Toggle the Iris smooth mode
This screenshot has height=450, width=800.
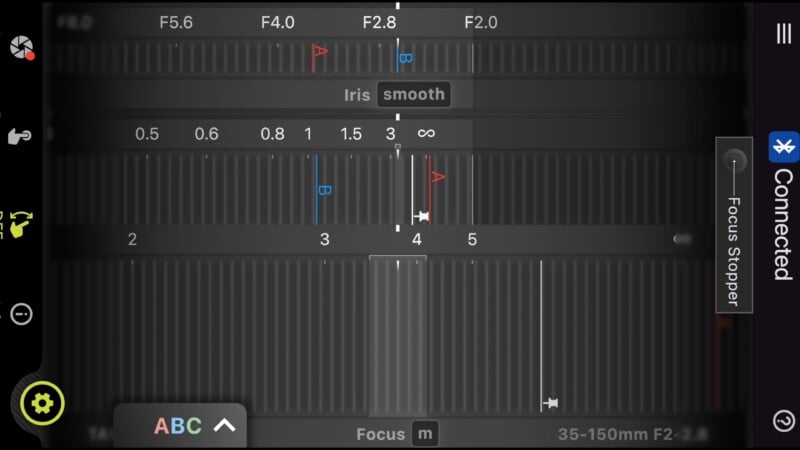[x=413, y=95]
